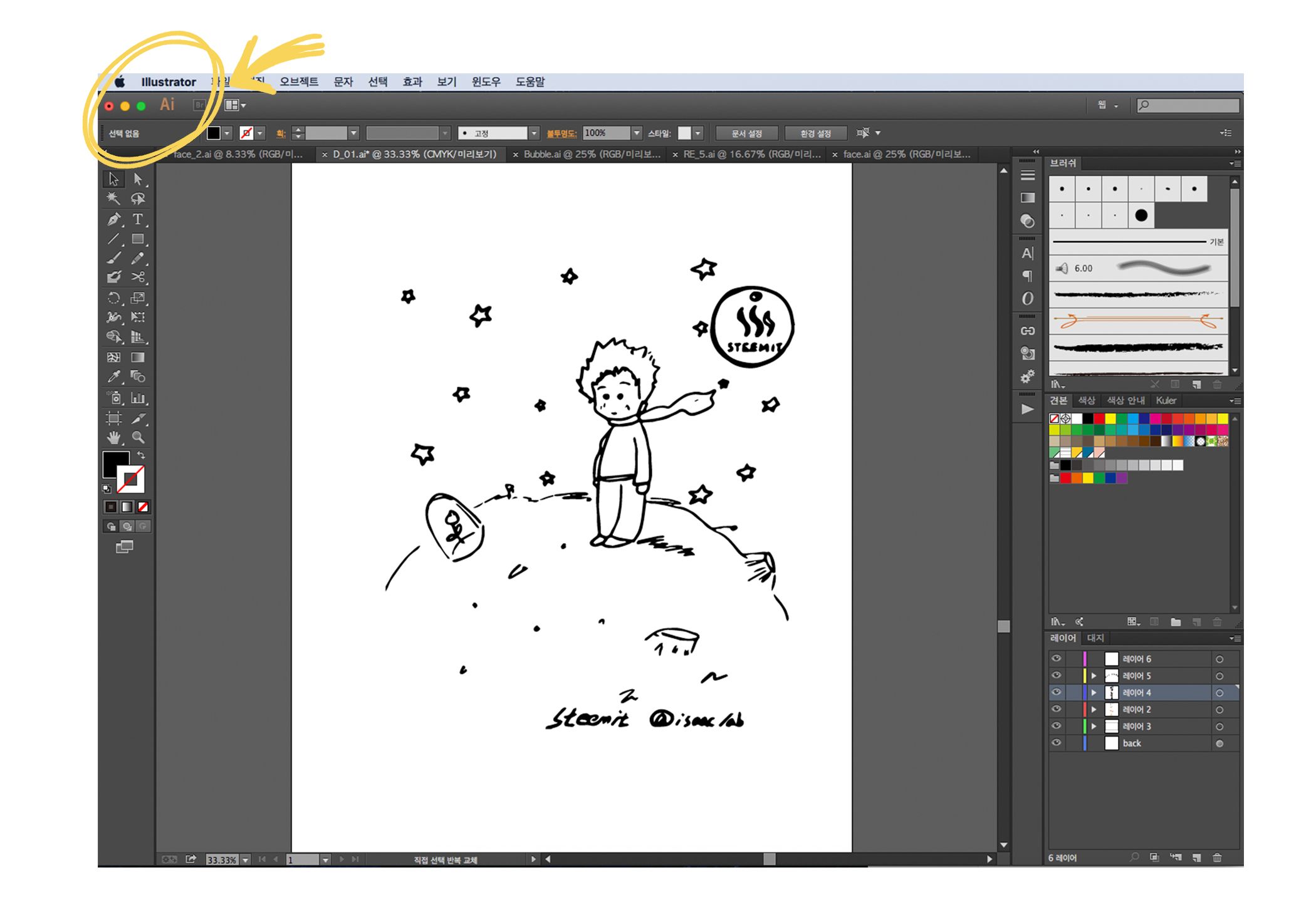Select the Magic Wand tool
The height and width of the screenshot is (912, 1316).
tap(113, 199)
